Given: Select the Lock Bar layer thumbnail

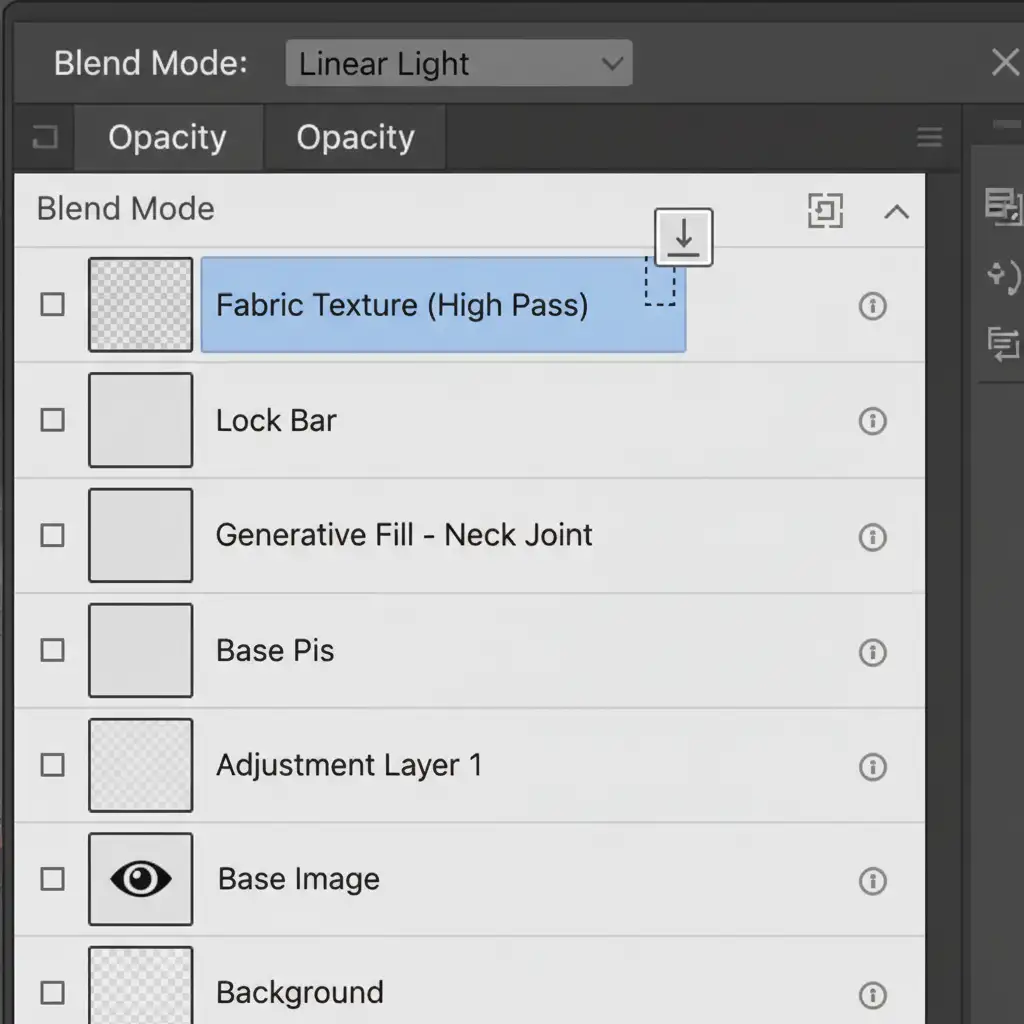Looking at the screenshot, I should pos(140,420).
